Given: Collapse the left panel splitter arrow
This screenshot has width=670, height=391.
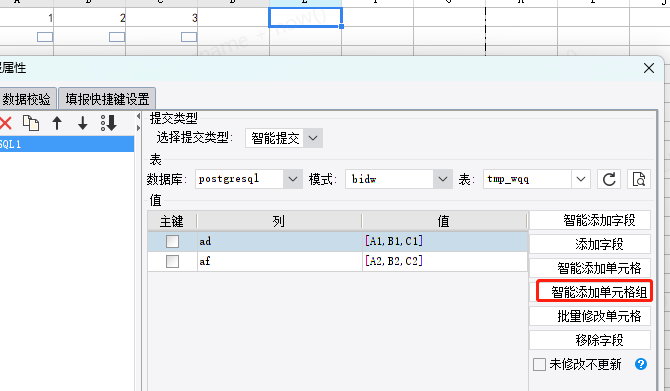Looking at the screenshot, I should click(138, 117).
